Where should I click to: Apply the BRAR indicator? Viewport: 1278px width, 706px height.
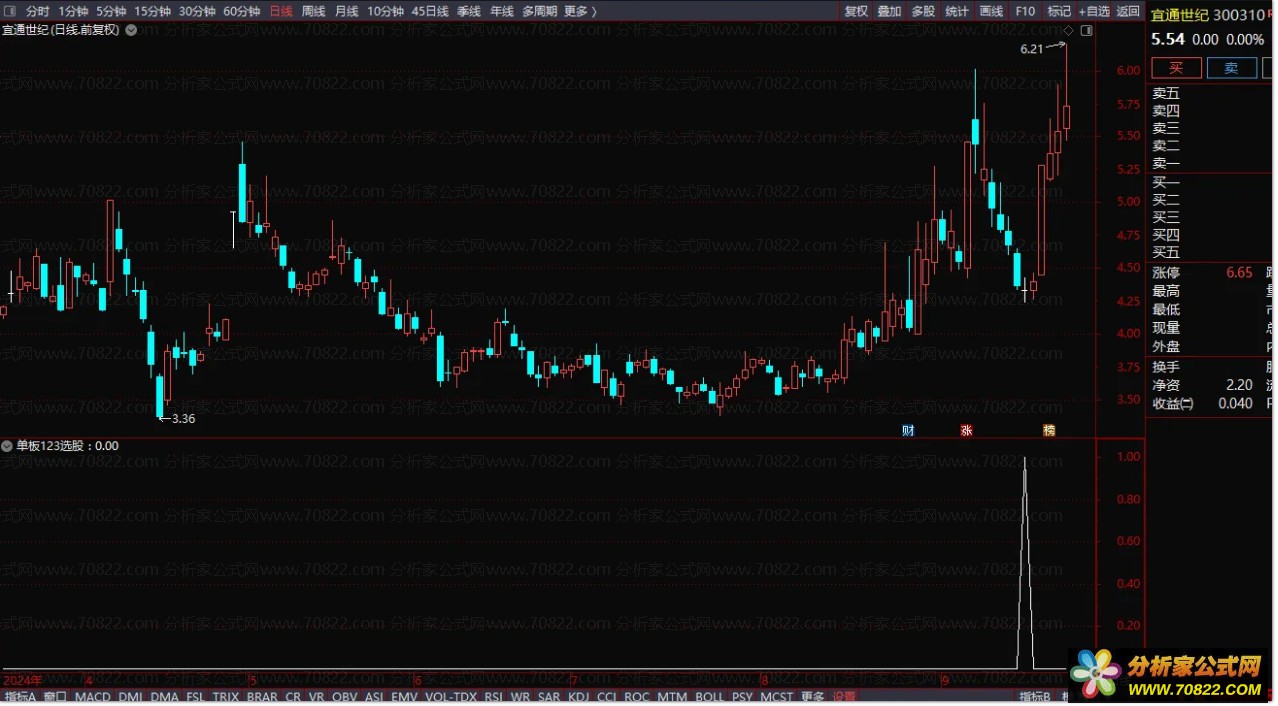pos(262,697)
